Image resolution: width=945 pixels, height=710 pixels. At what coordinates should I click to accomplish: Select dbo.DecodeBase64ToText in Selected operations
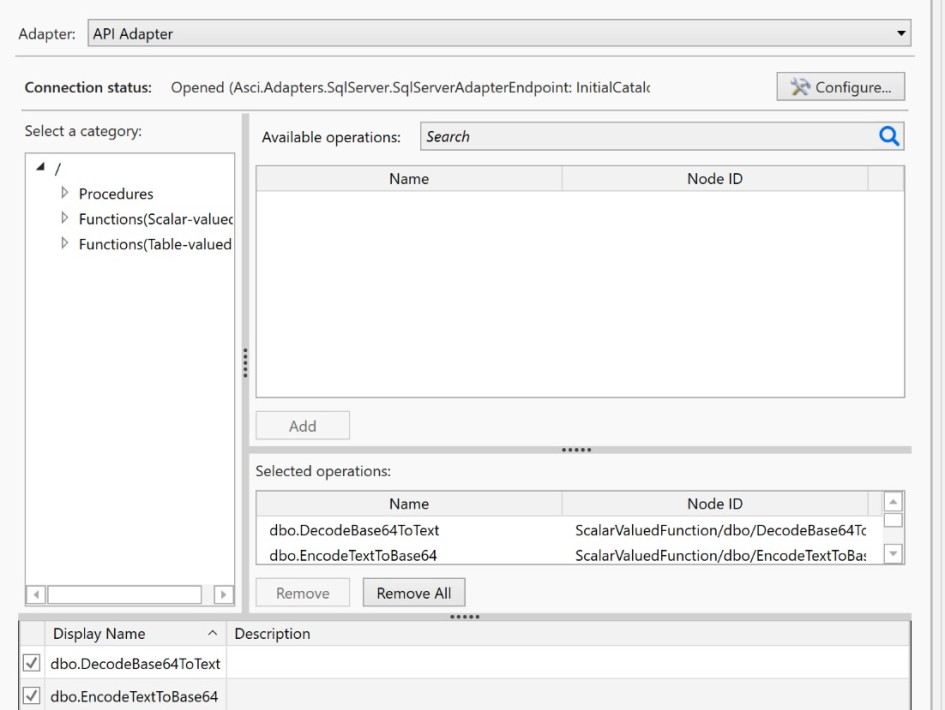(354, 530)
